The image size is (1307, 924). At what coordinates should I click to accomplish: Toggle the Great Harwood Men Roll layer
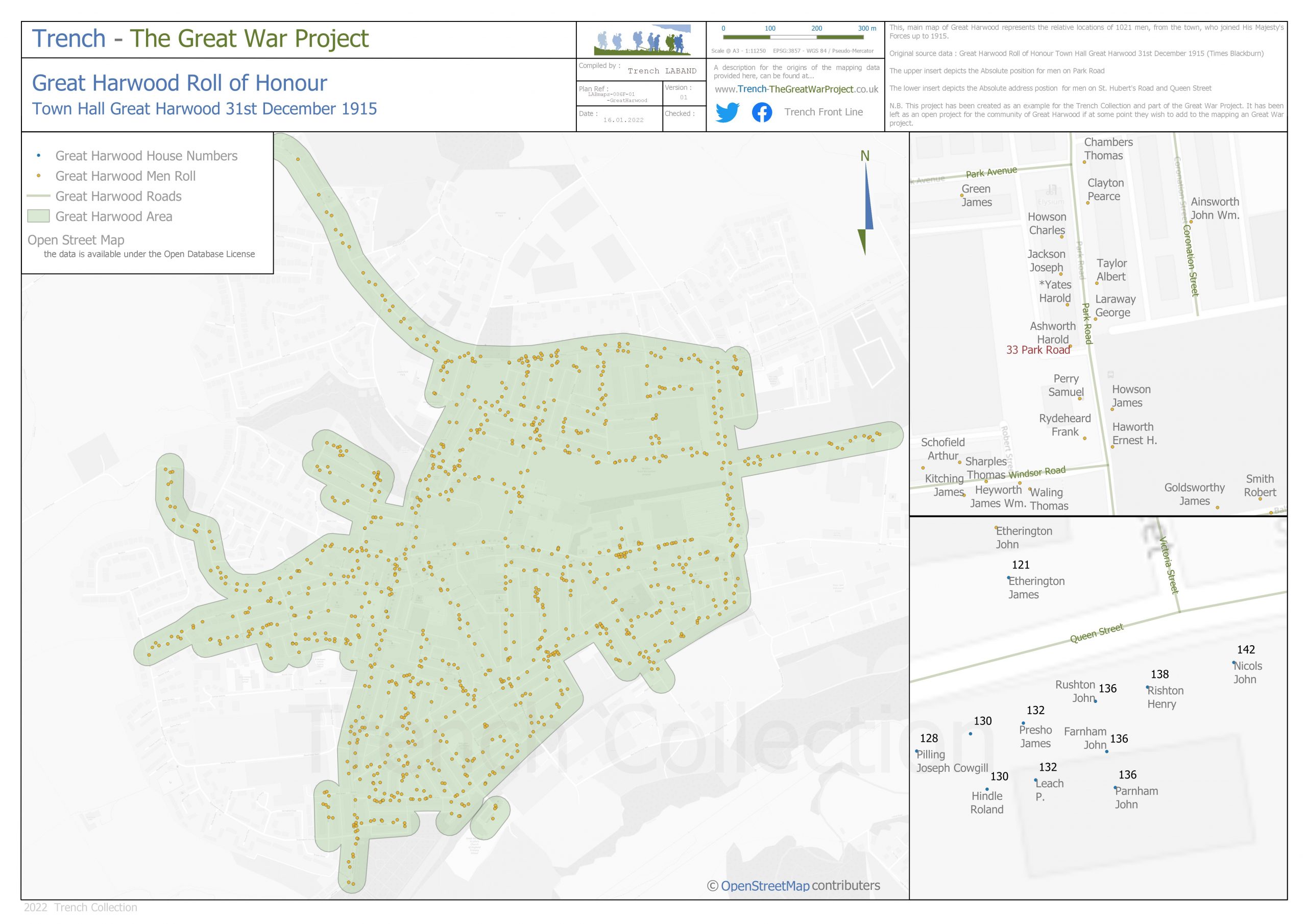(x=126, y=176)
